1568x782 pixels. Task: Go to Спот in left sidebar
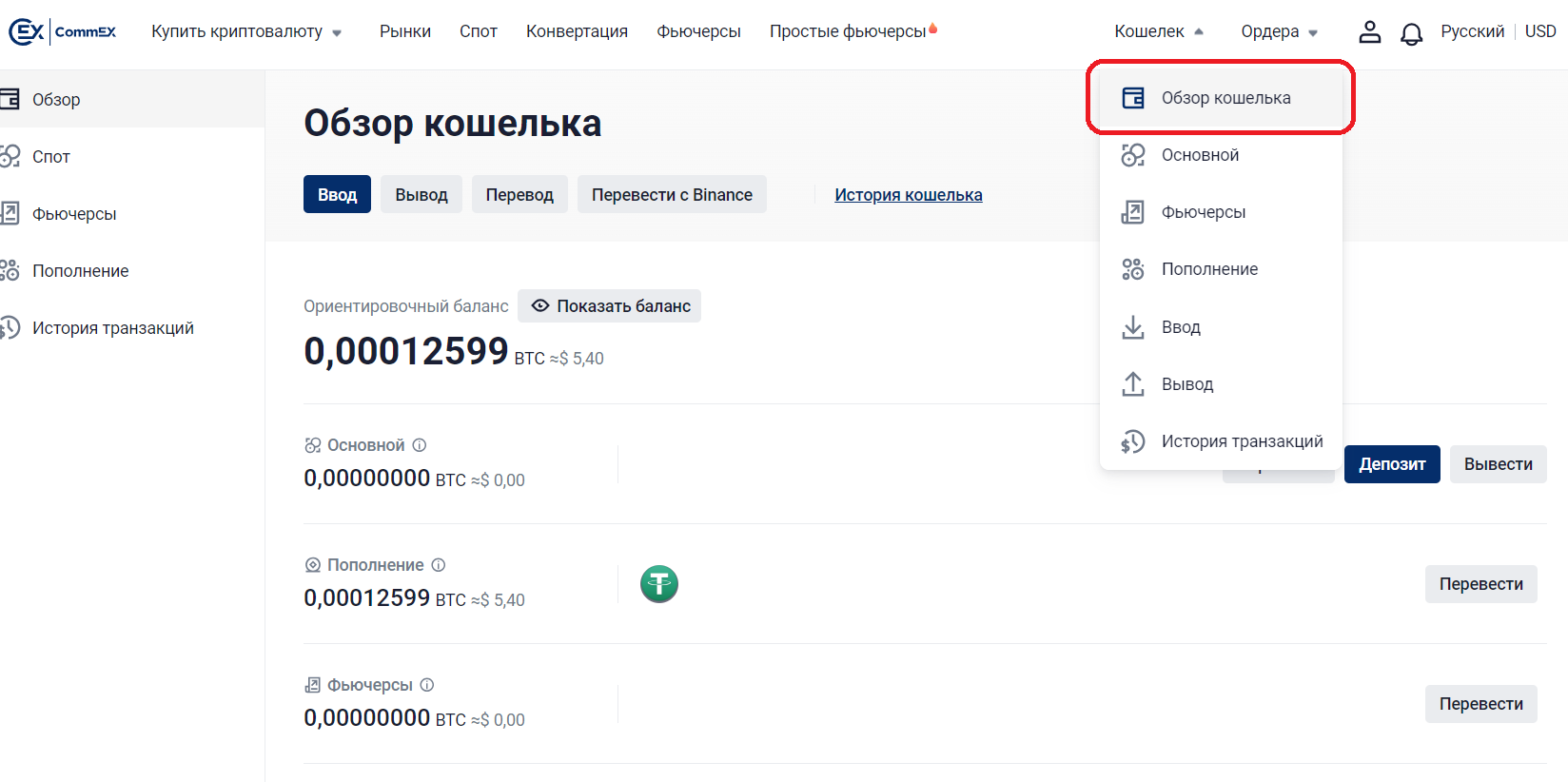[x=51, y=157]
